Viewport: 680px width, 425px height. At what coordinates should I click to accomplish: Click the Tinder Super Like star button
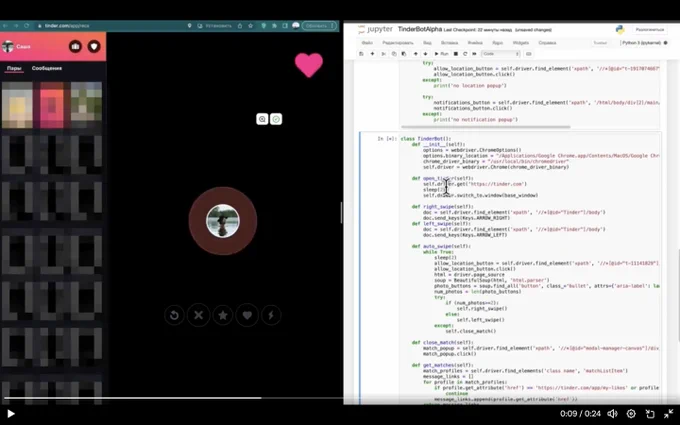223,315
